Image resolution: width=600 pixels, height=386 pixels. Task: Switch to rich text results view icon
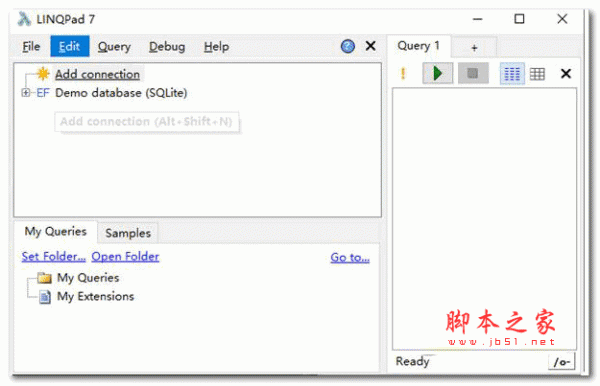(512, 73)
